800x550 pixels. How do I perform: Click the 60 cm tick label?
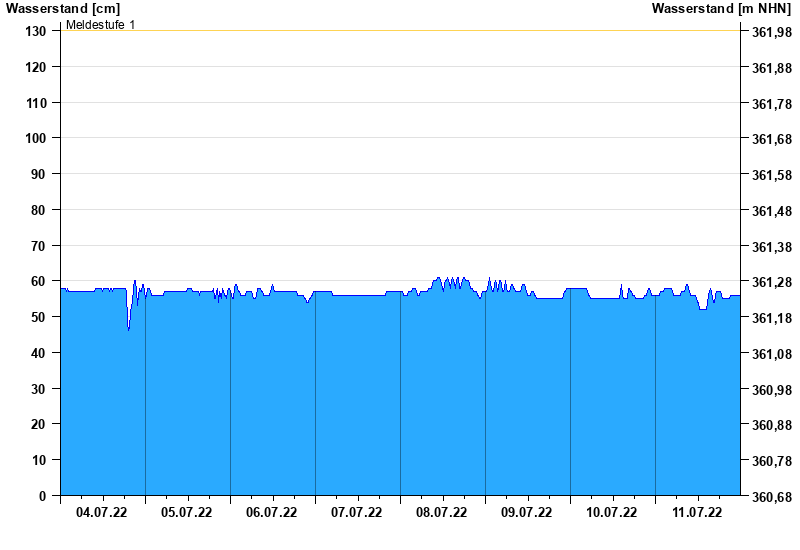coord(38,281)
